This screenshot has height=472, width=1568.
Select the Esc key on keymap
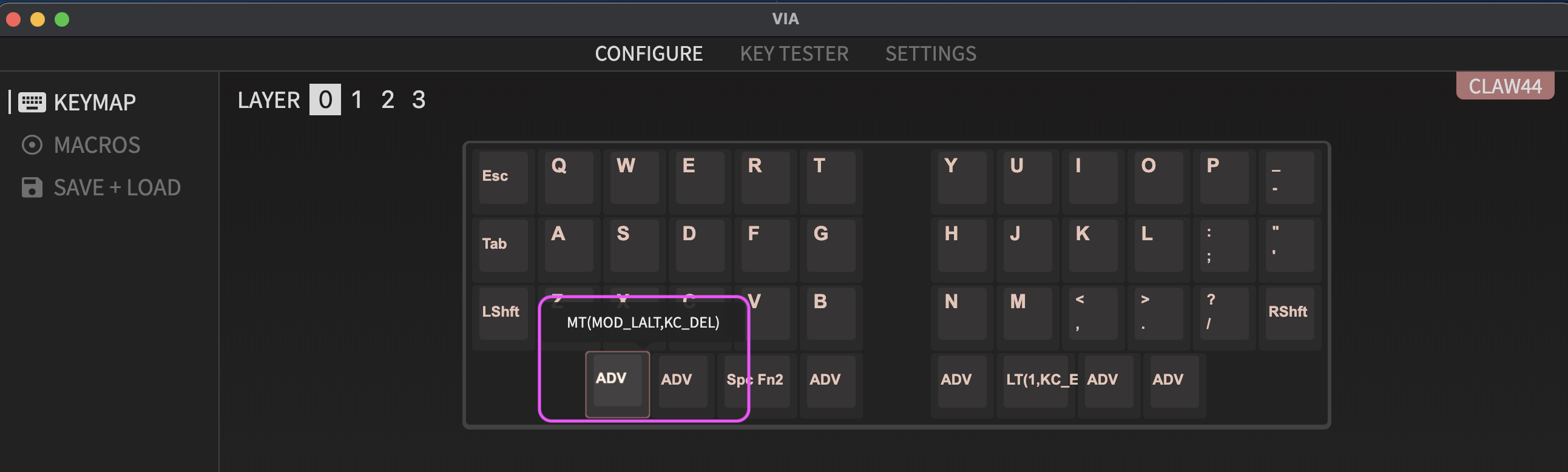(503, 177)
